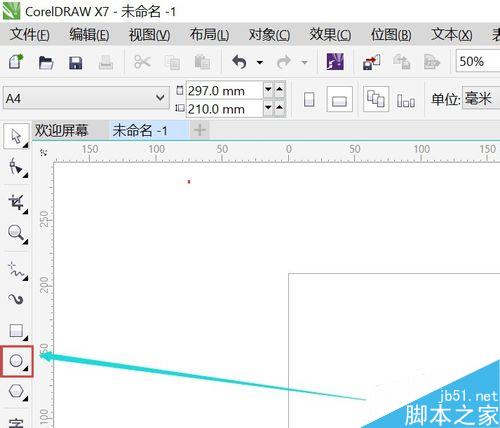
Task: Add a new document with plus tab
Action: (x=200, y=130)
